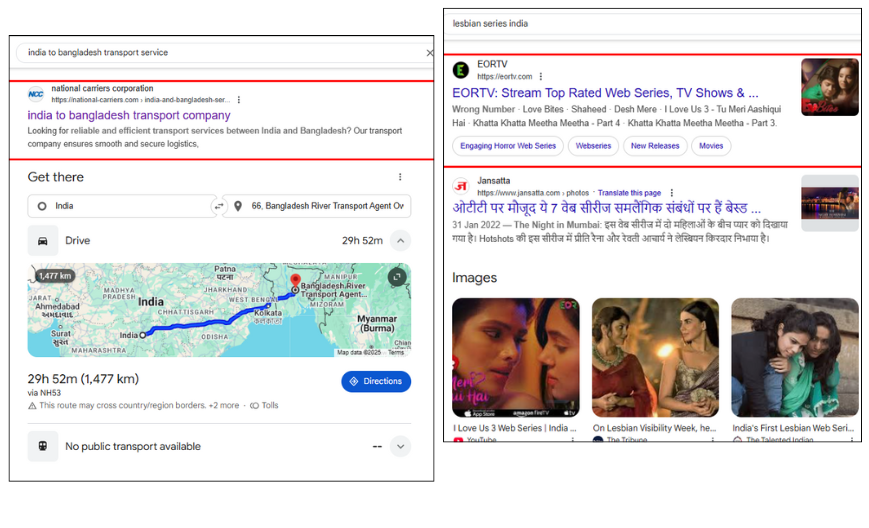Click the Jansatta site favicon
The image size is (869, 528).
coord(461,186)
